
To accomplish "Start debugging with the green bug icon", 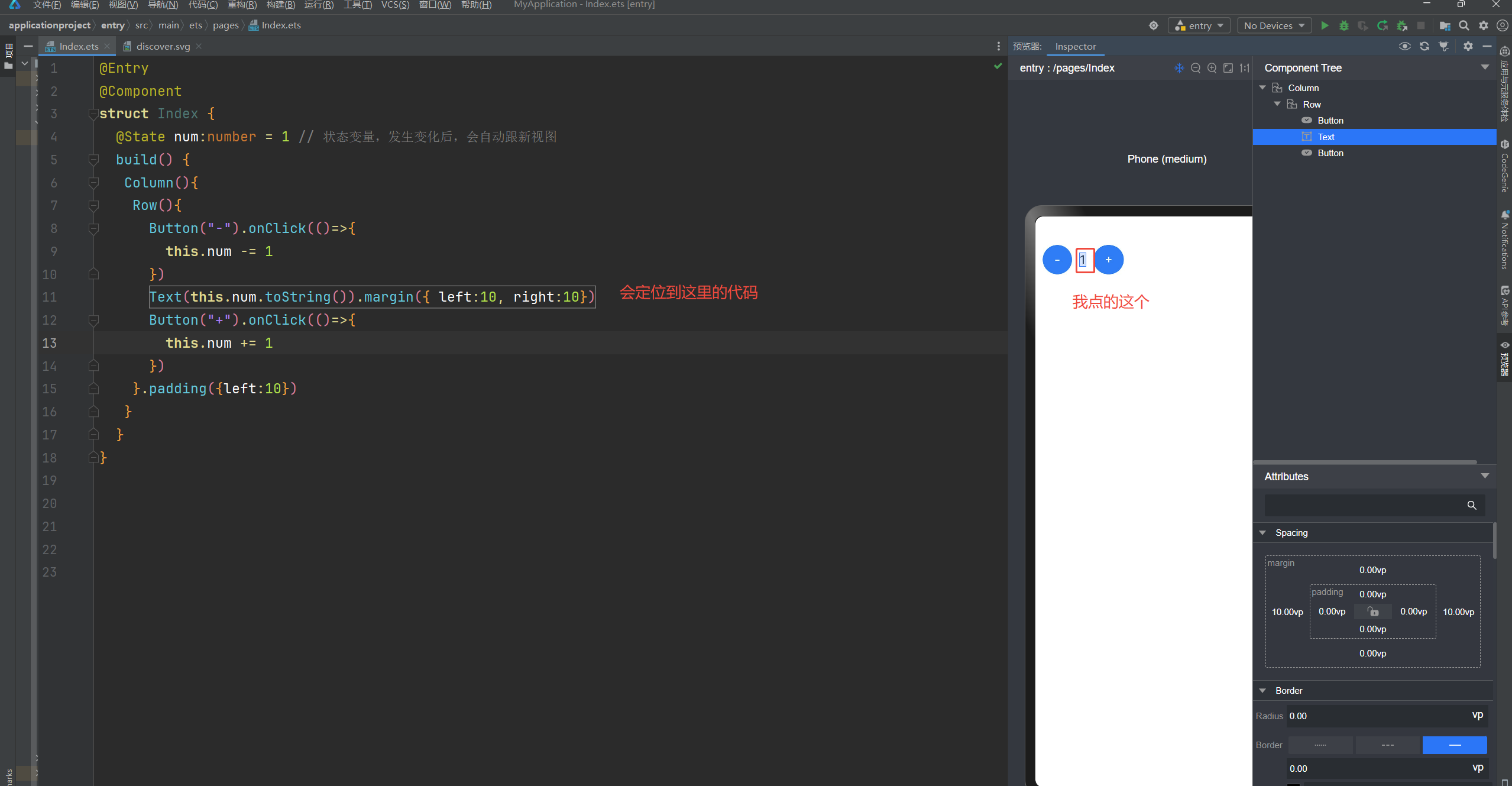I will tap(1343, 25).
